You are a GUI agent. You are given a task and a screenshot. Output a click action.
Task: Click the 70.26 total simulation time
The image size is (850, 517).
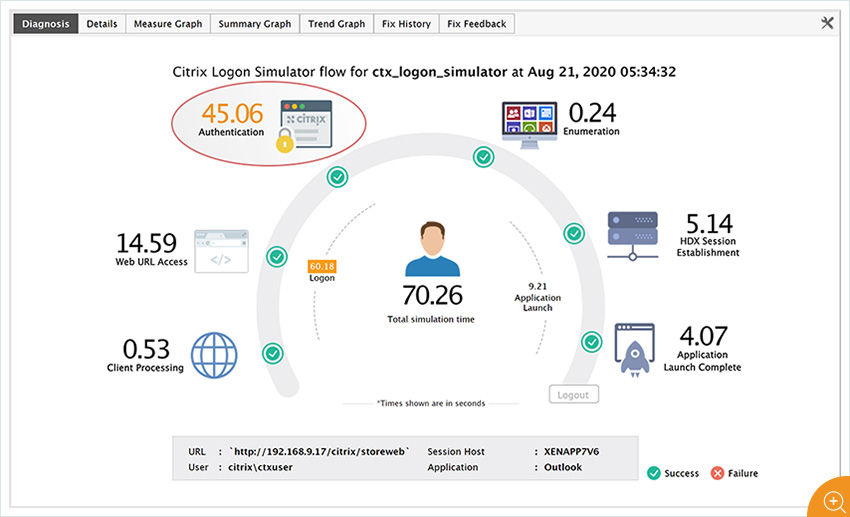[432, 295]
